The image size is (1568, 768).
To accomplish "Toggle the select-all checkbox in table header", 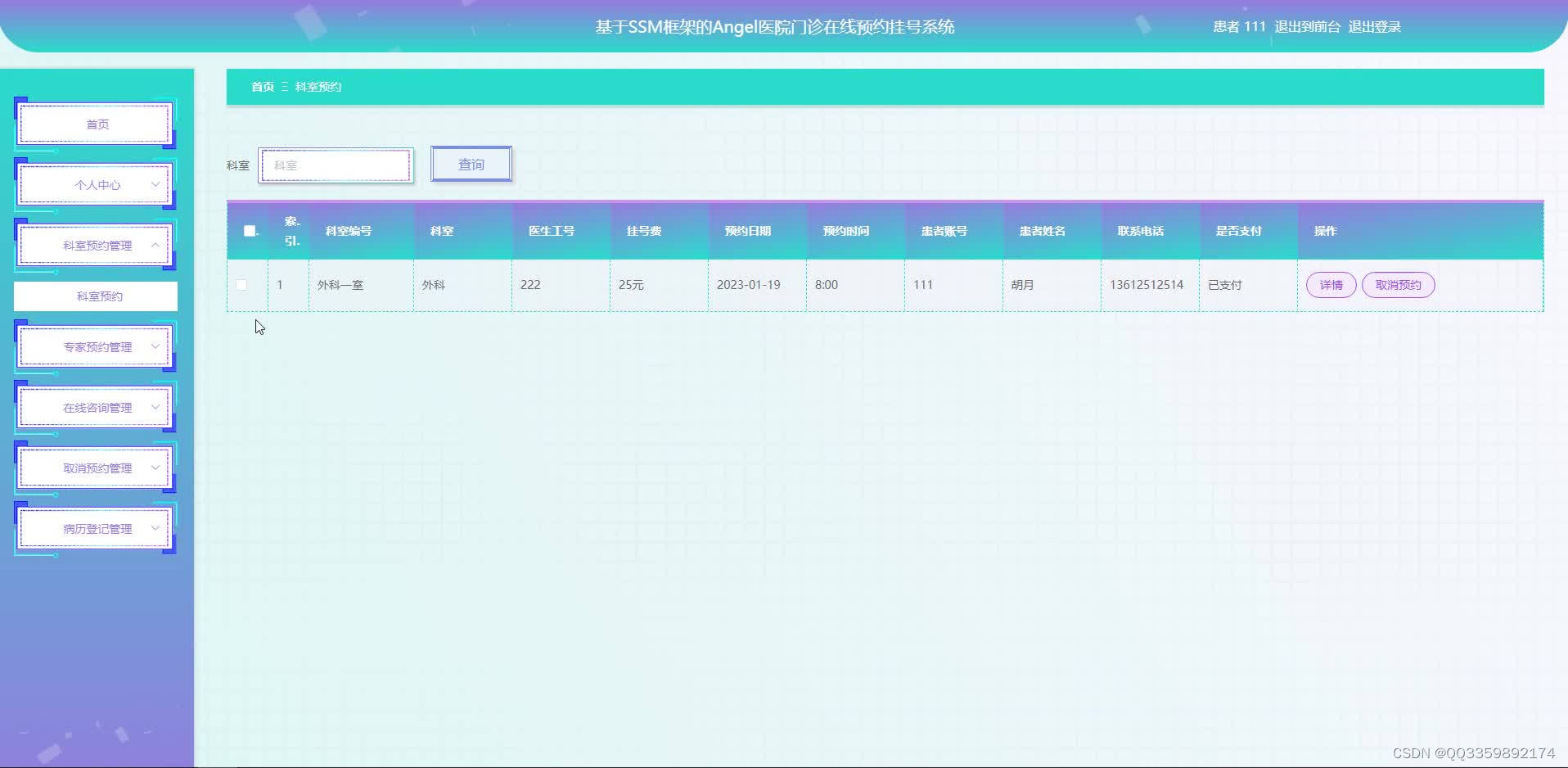I will point(250,231).
